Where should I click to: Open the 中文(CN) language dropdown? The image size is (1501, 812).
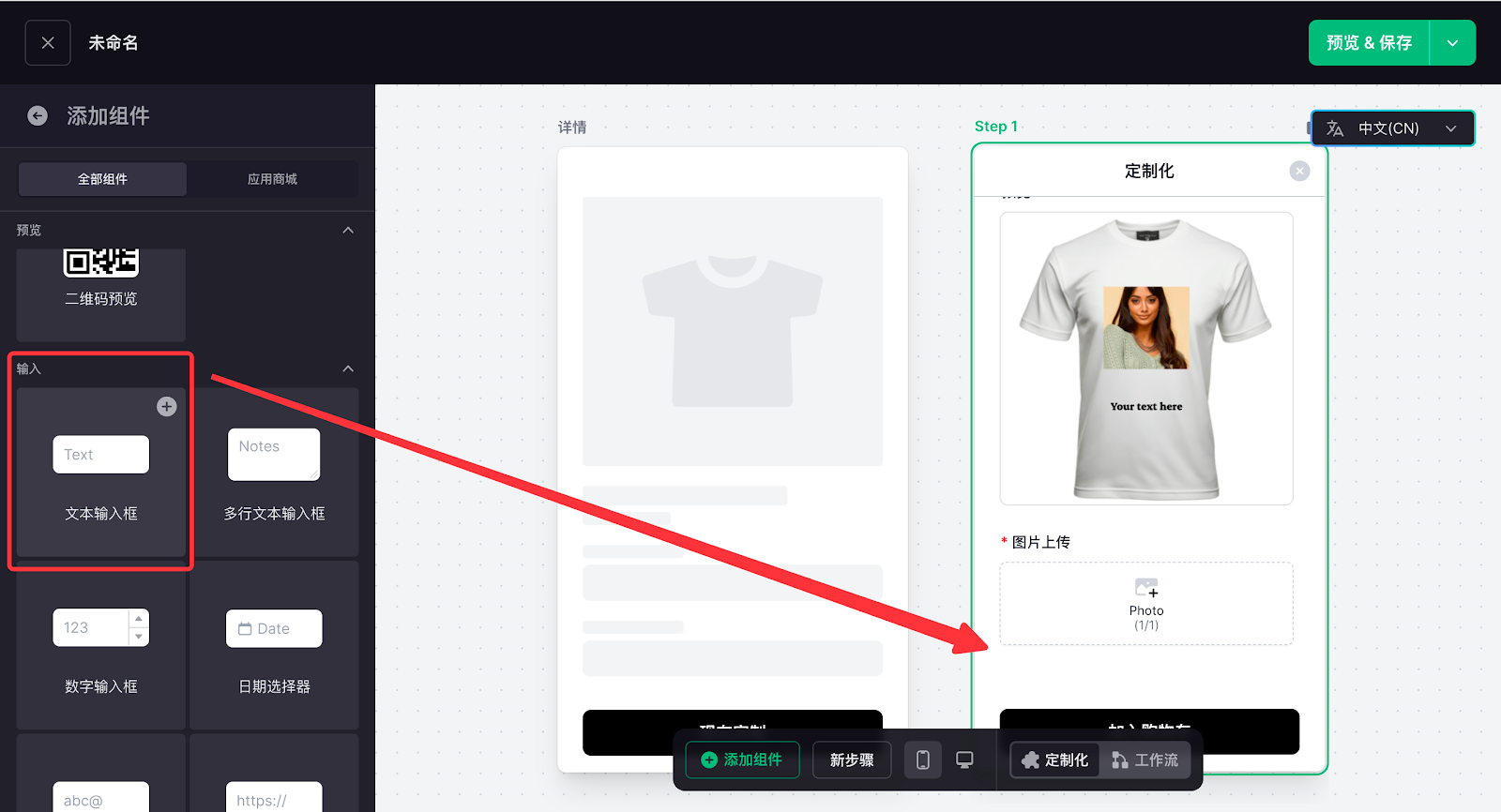tap(1392, 128)
